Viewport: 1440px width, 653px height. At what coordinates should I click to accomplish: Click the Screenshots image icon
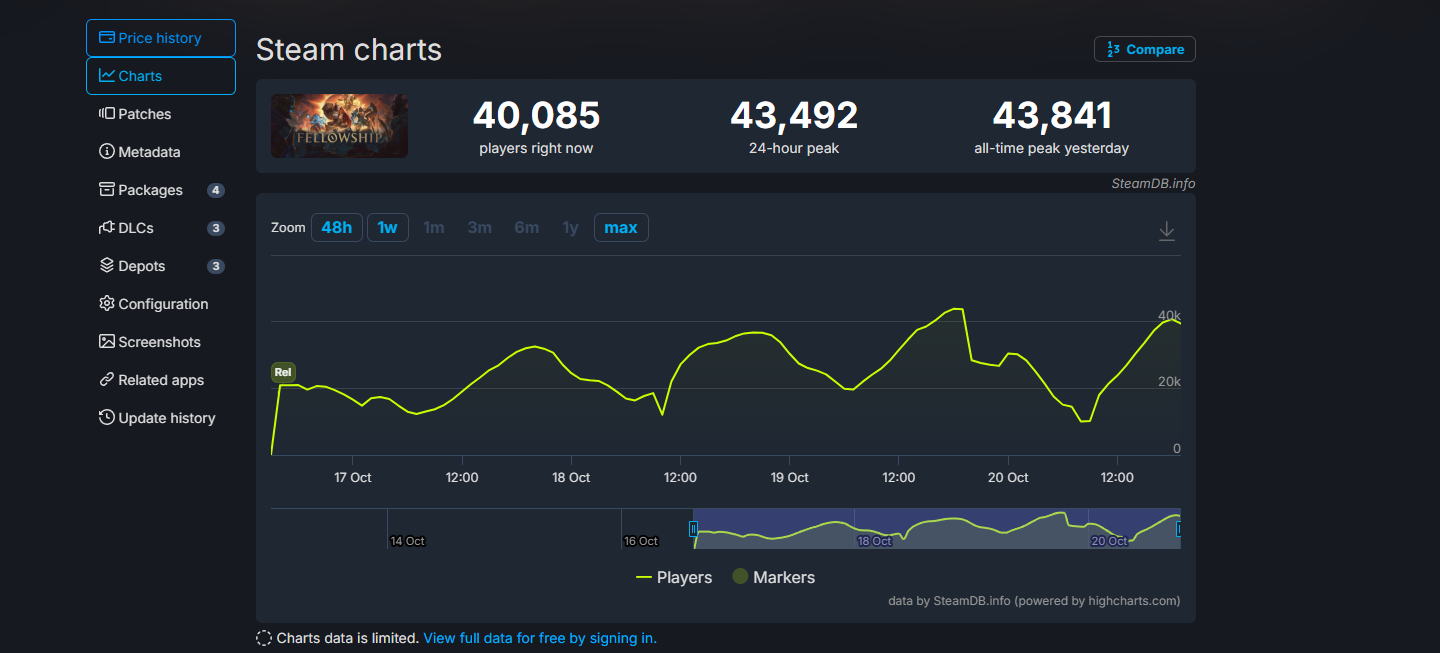pos(107,342)
